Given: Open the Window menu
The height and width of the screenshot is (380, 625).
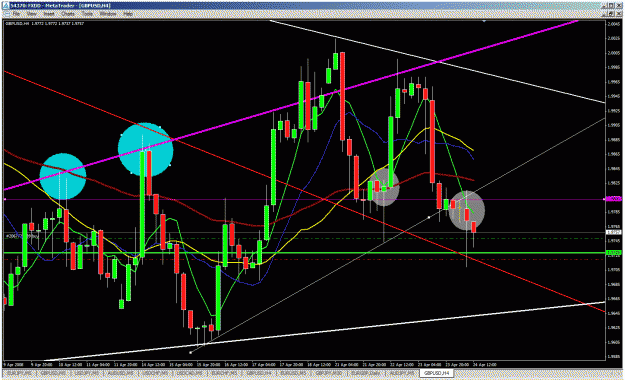Looking at the screenshot, I should coord(108,14).
